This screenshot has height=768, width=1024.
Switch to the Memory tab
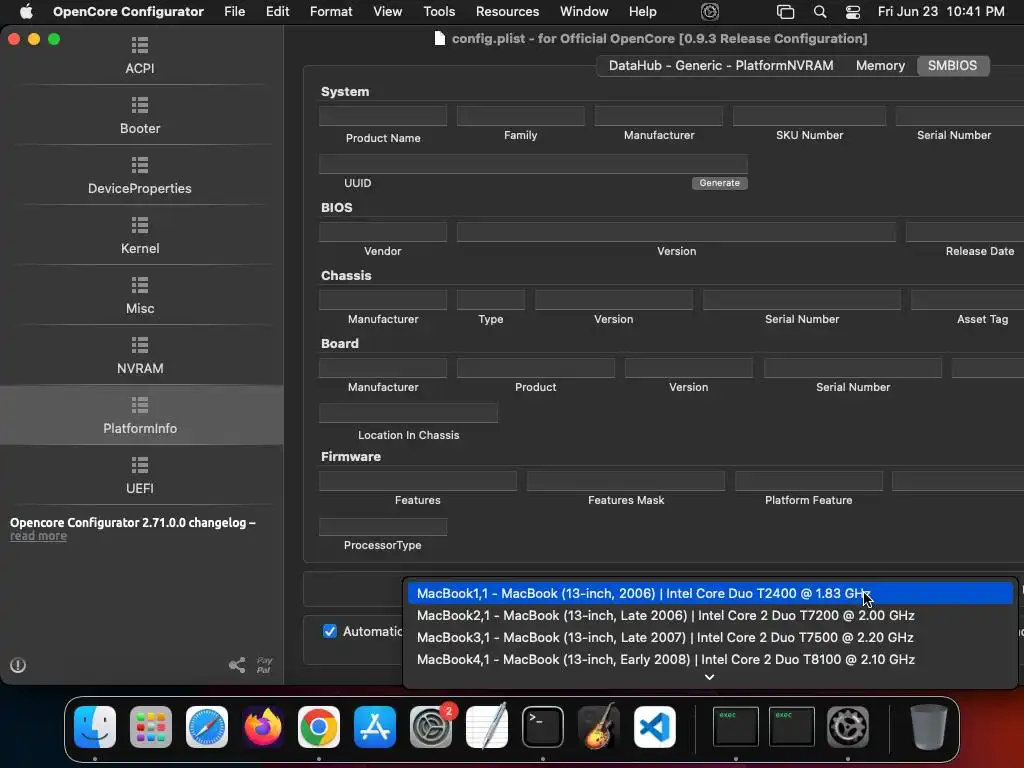(880, 65)
